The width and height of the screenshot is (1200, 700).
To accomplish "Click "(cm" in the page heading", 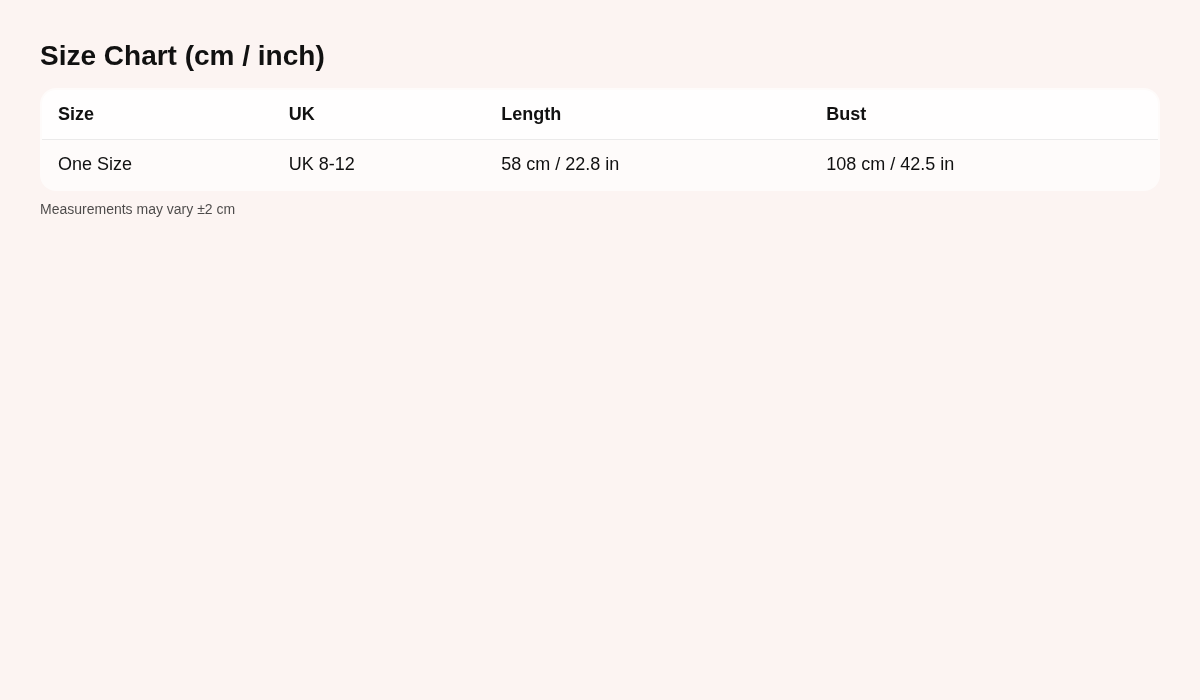I will point(209,56).
